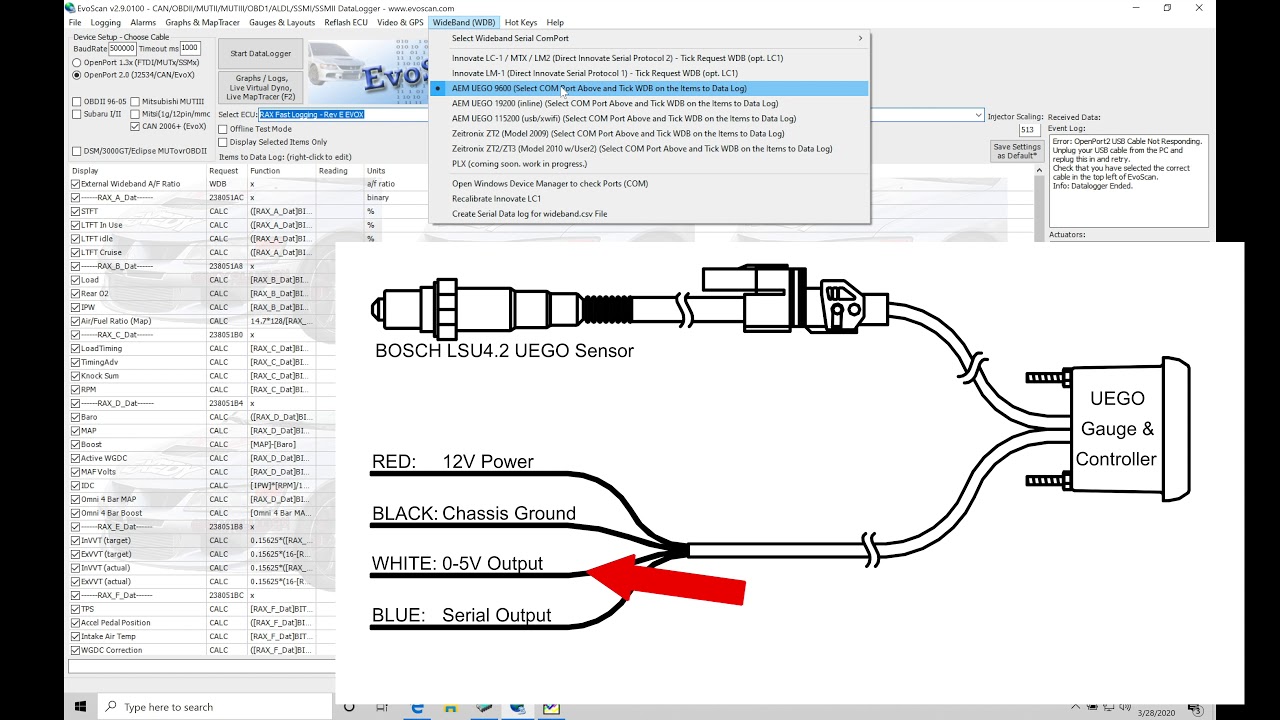Viewport: 1280px width, 720px height.
Task: Click the Display column header
Action: (137, 171)
